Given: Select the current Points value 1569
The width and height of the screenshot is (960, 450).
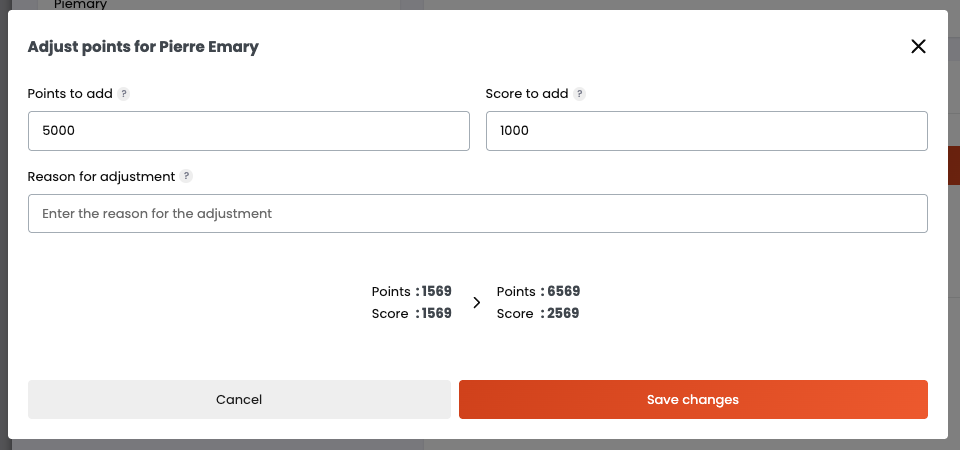Looking at the screenshot, I should pyautogui.click(x=436, y=292).
